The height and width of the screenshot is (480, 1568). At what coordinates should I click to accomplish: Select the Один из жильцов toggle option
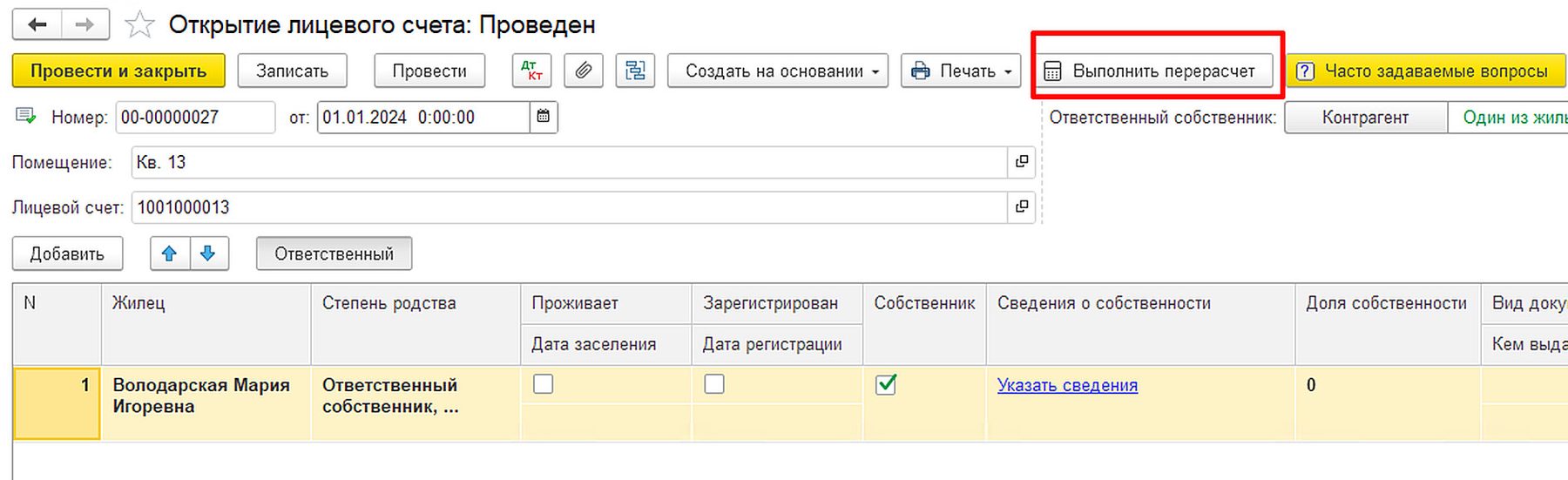point(1508,118)
